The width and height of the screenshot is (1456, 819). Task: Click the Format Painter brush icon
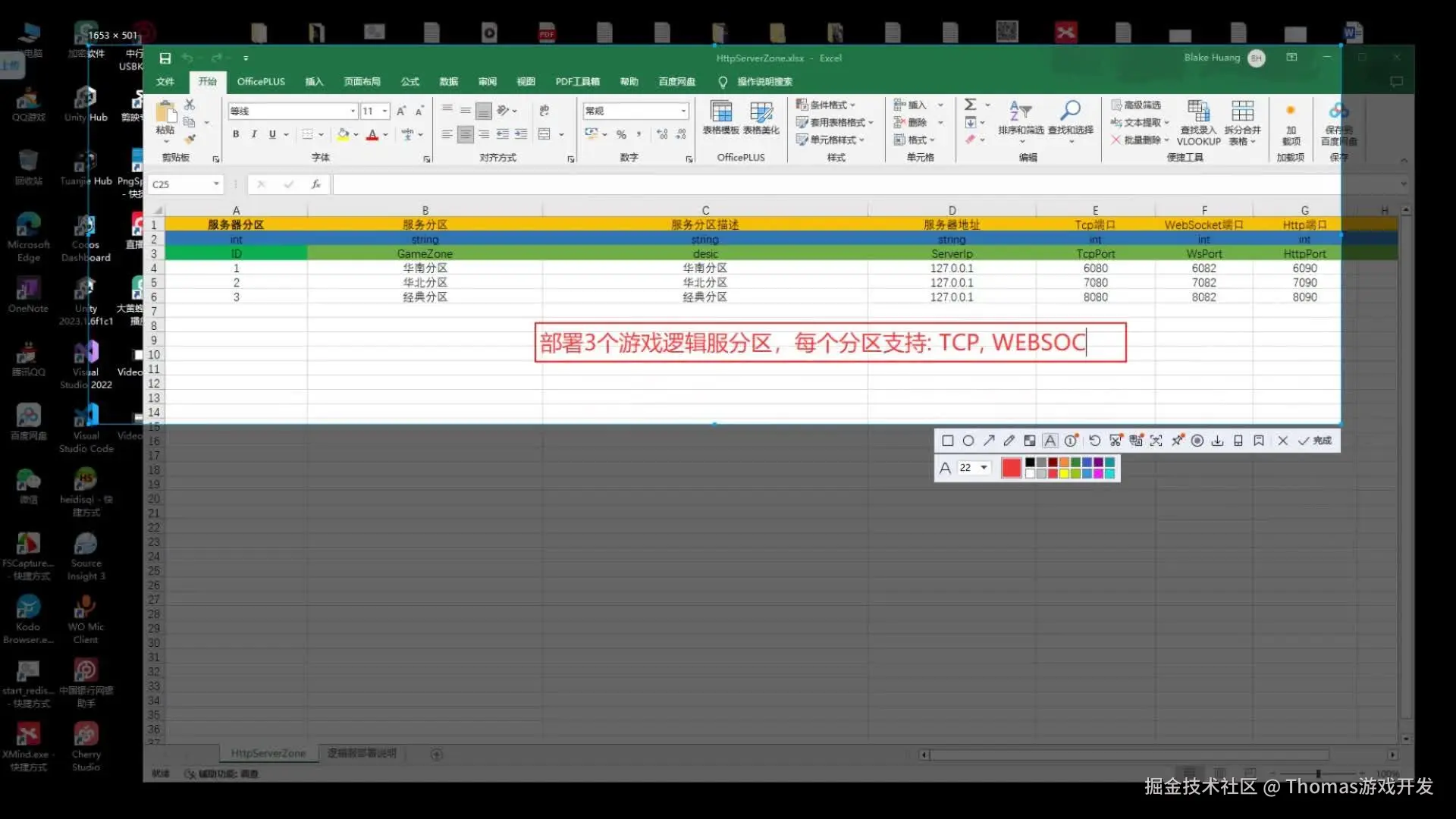(x=190, y=139)
